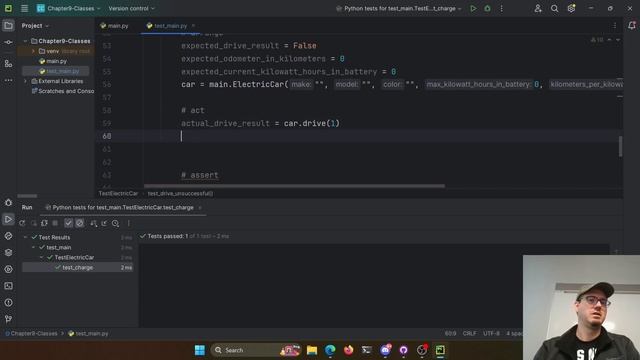Close the test_charge run tab
640x360 pixels.
[200, 207]
